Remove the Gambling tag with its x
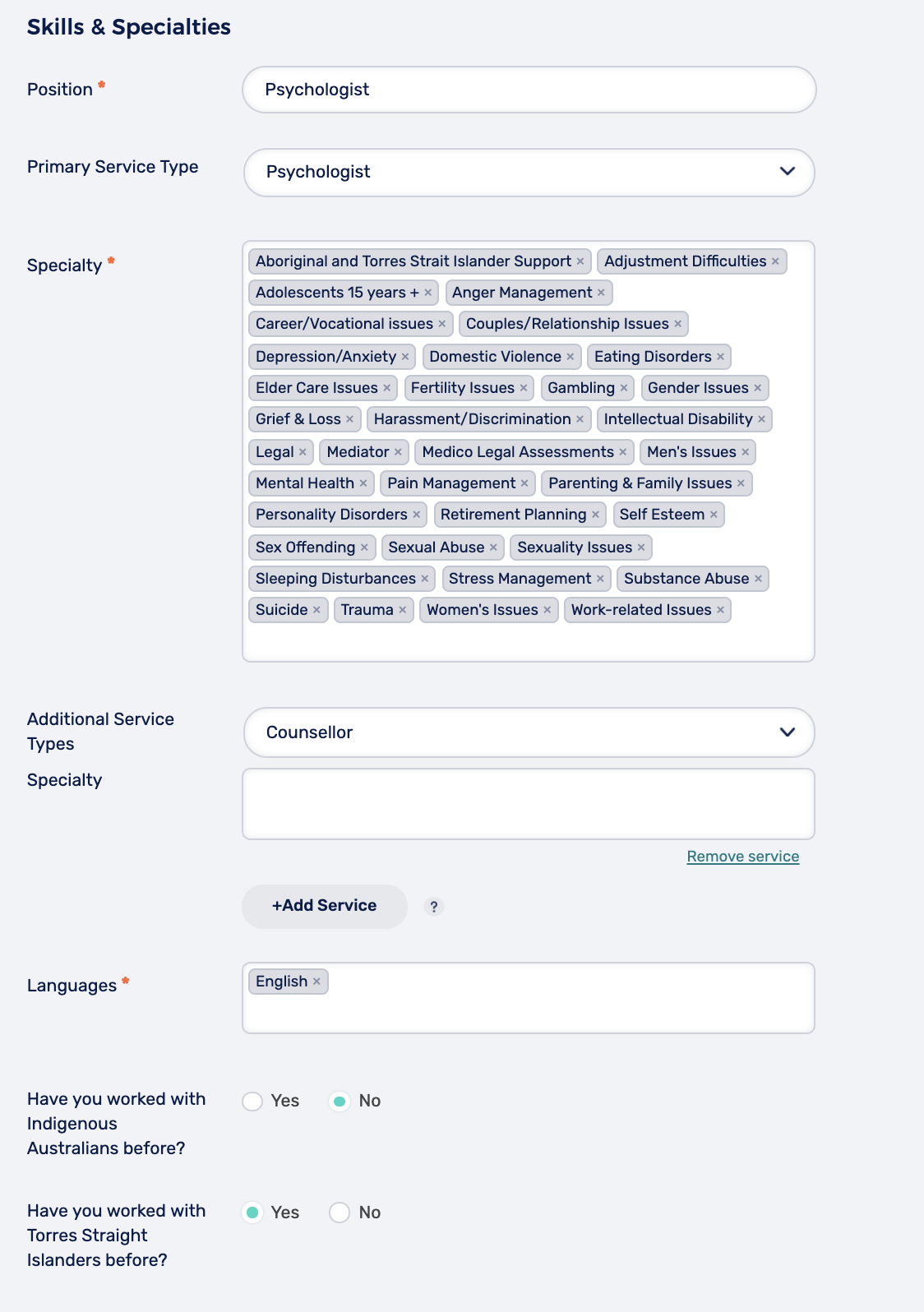This screenshot has height=1312, width=924. click(624, 388)
